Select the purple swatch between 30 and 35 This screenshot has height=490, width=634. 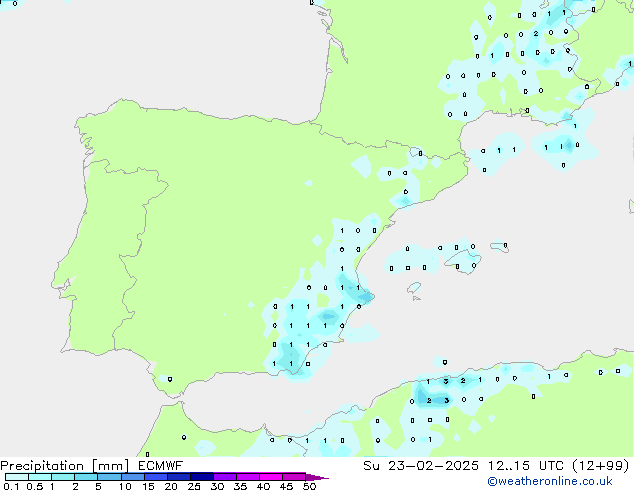click(x=225, y=477)
